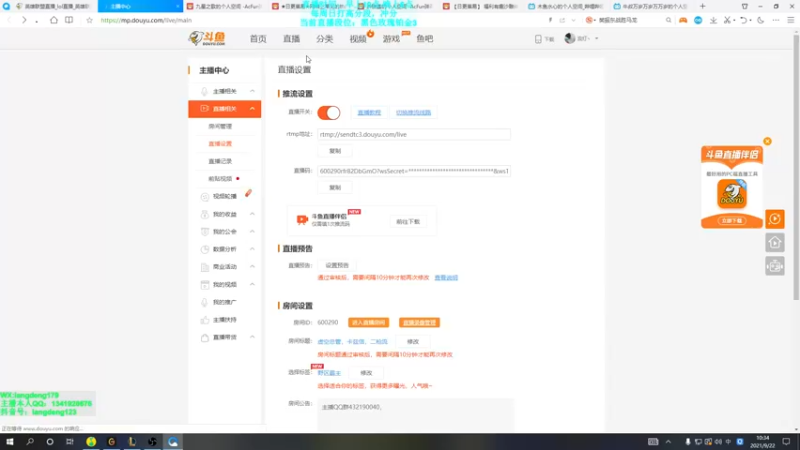Collapse the 主播相关 sidebar section
The image size is (800, 450).
point(252,91)
